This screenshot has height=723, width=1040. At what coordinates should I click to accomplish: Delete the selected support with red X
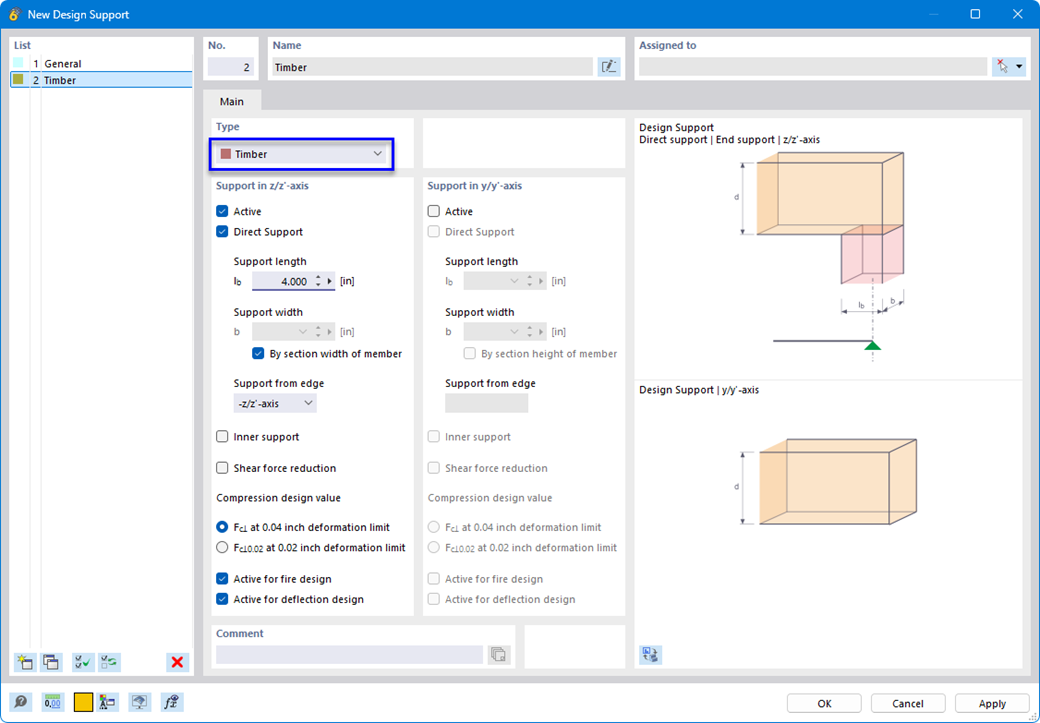(x=177, y=662)
